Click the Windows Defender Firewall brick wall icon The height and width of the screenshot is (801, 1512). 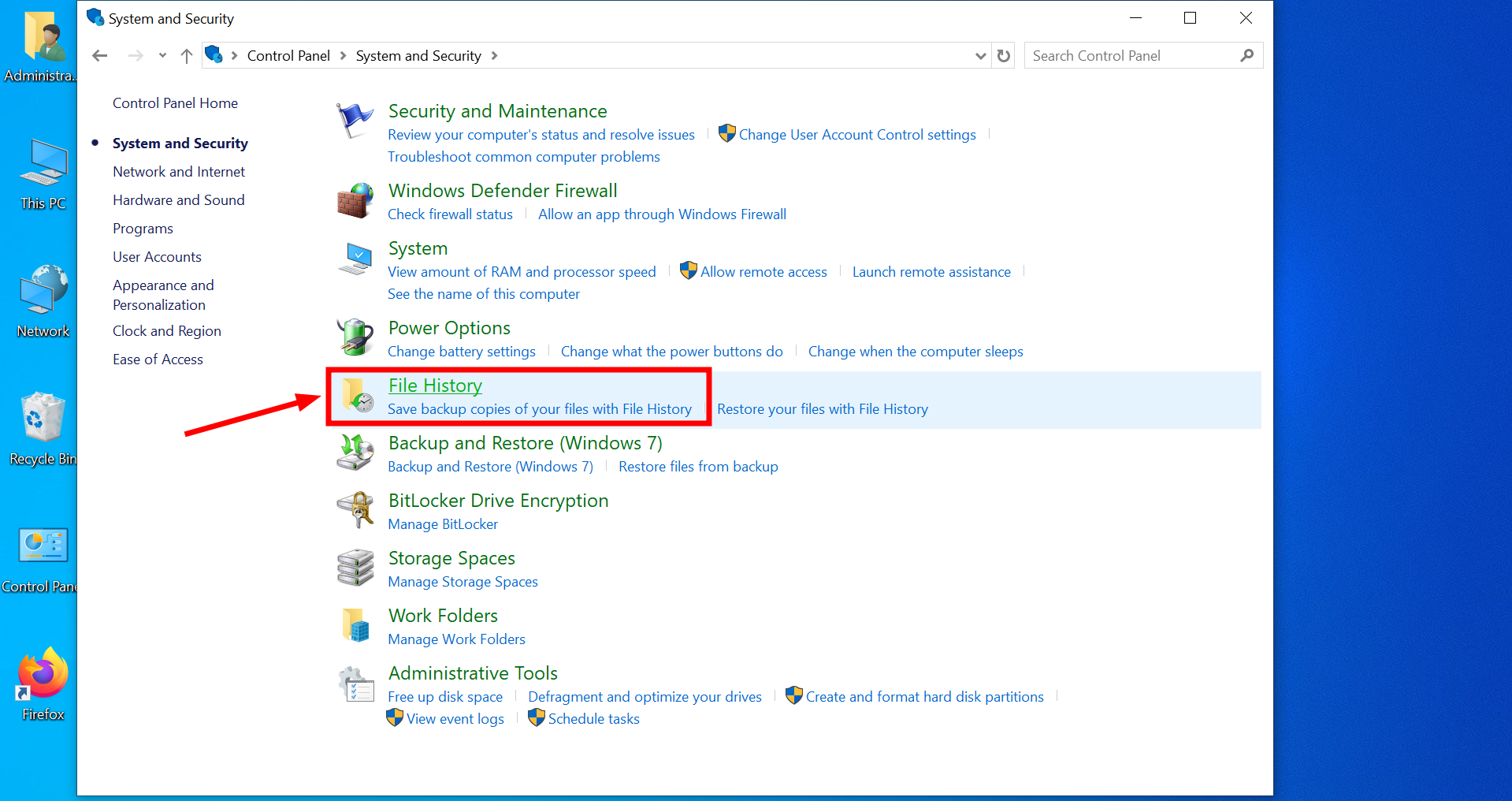pos(355,202)
